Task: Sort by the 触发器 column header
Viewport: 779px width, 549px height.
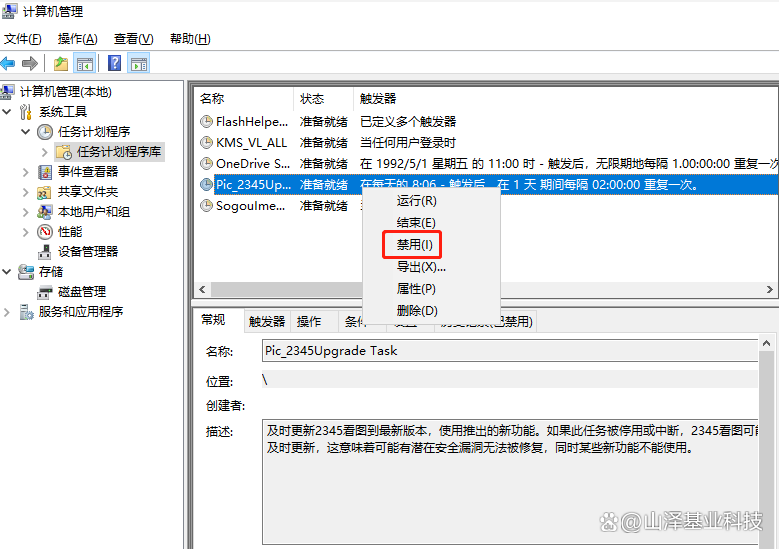Action: (x=378, y=99)
